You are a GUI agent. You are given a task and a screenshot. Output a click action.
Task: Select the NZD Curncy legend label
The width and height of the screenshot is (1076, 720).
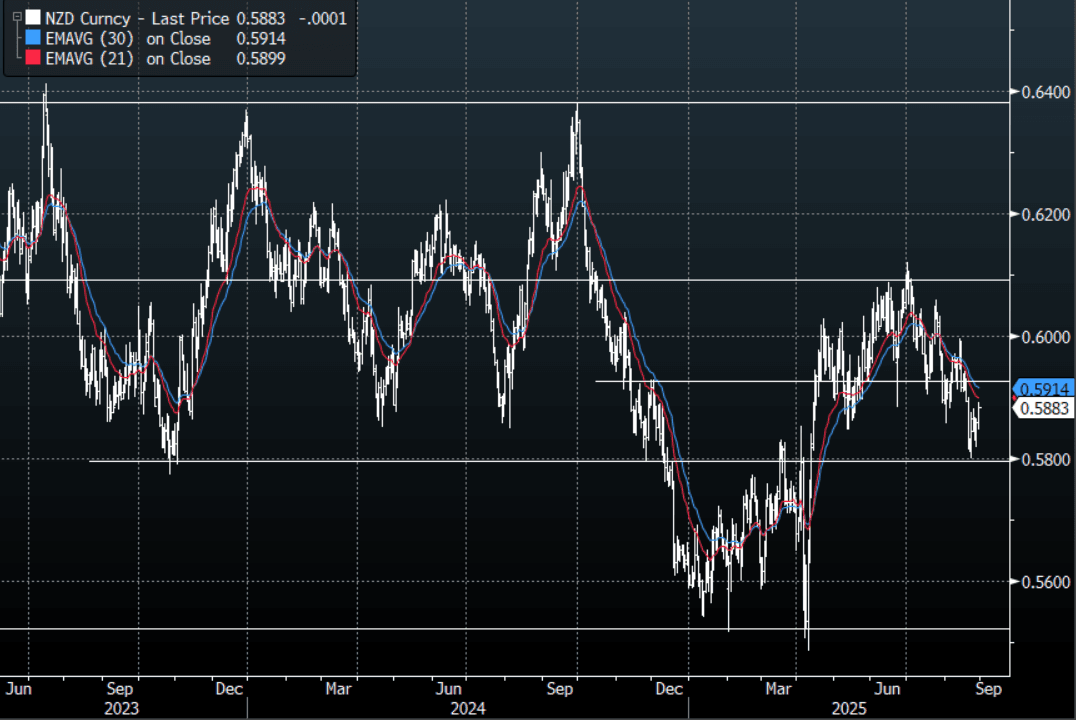[88, 18]
